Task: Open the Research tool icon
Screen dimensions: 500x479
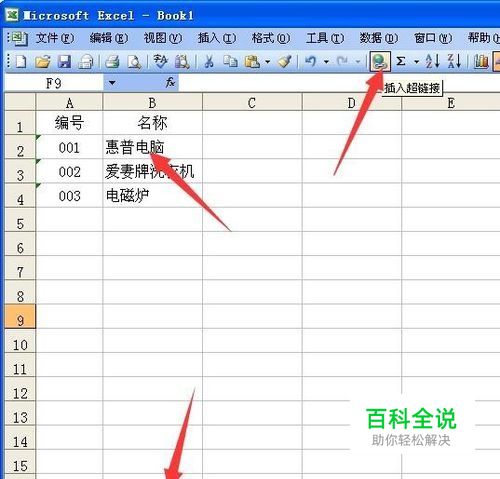Action: tap(182, 62)
